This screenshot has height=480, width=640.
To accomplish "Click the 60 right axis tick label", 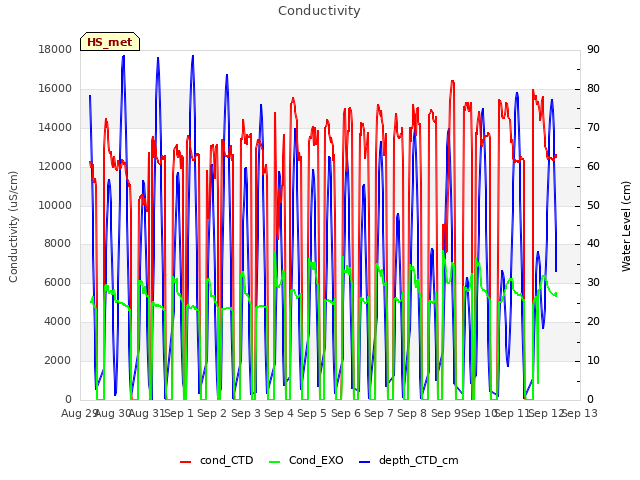I will tap(593, 167).
